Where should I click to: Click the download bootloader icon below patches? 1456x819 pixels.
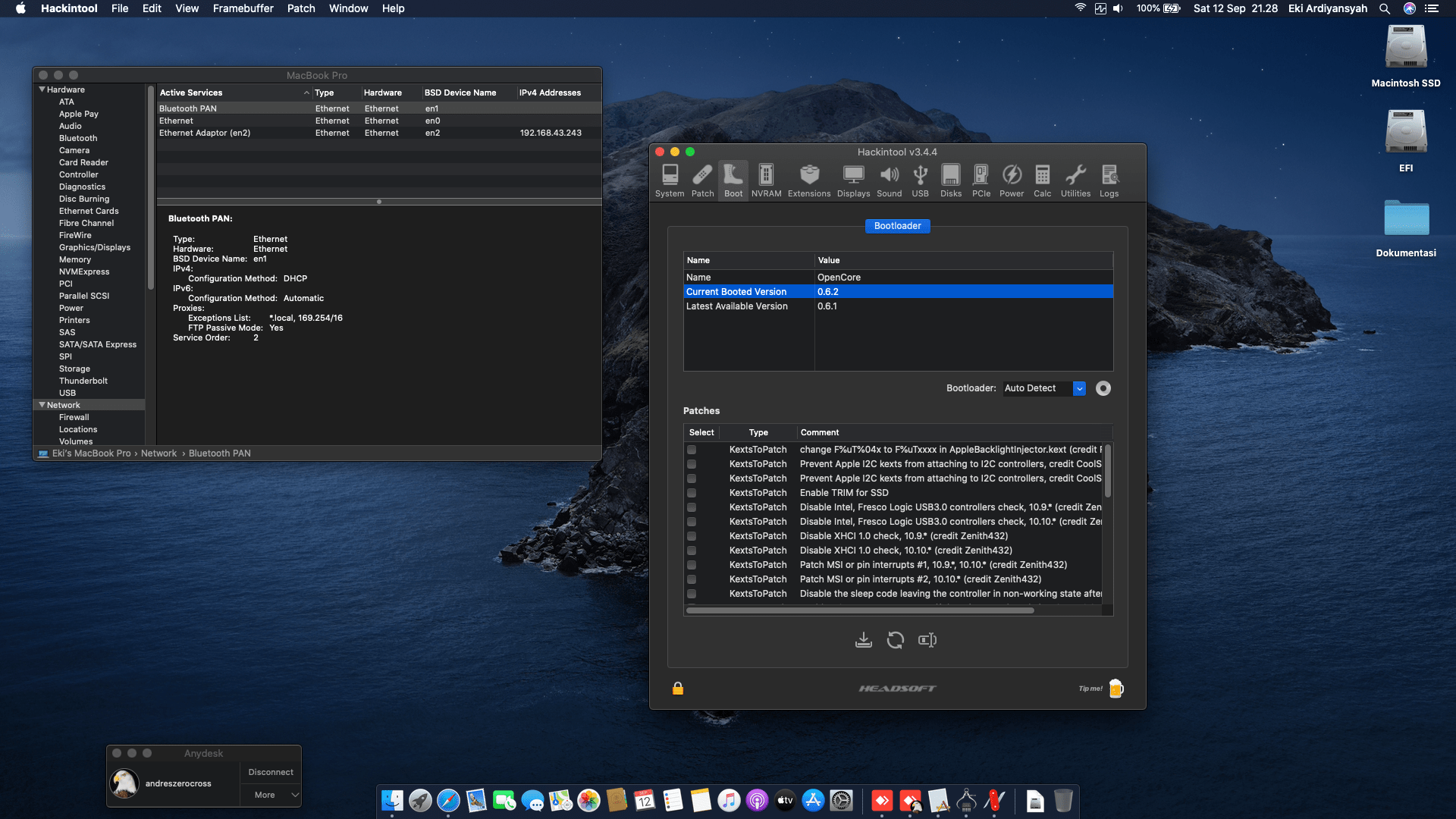[863, 640]
